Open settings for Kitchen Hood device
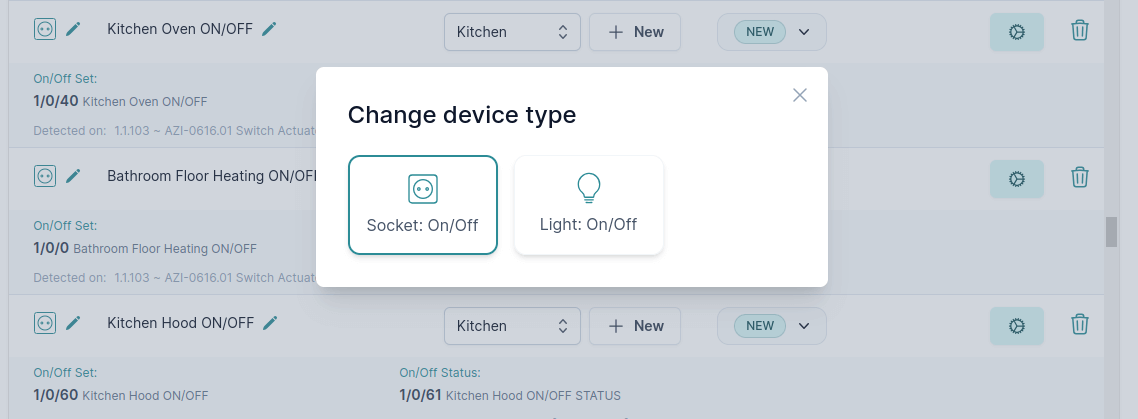This screenshot has width=1138, height=419. click(x=1016, y=326)
